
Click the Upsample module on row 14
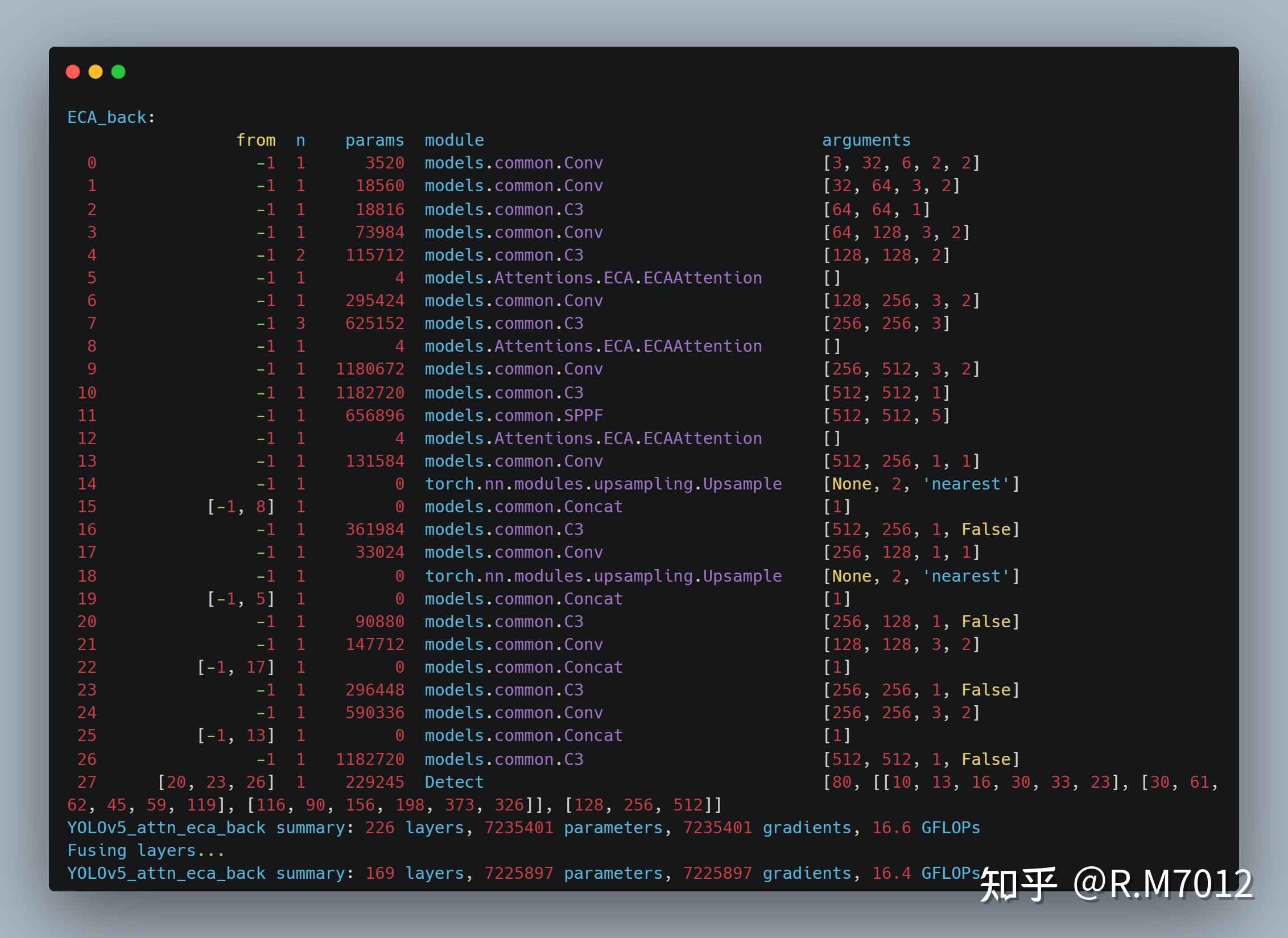pyautogui.click(x=603, y=484)
